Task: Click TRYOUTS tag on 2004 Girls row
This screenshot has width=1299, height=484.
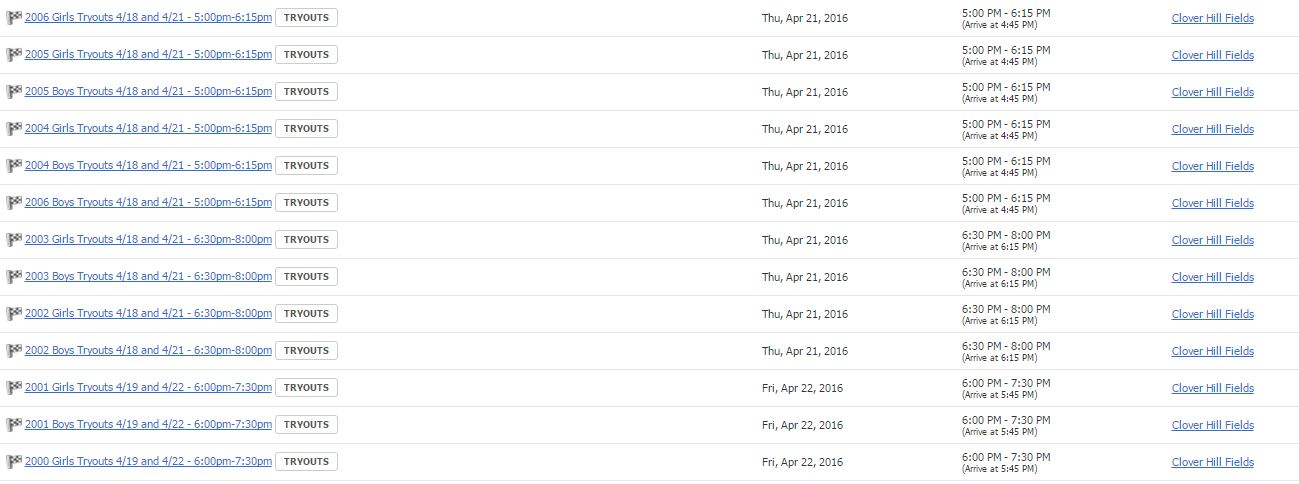Action: pos(306,128)
